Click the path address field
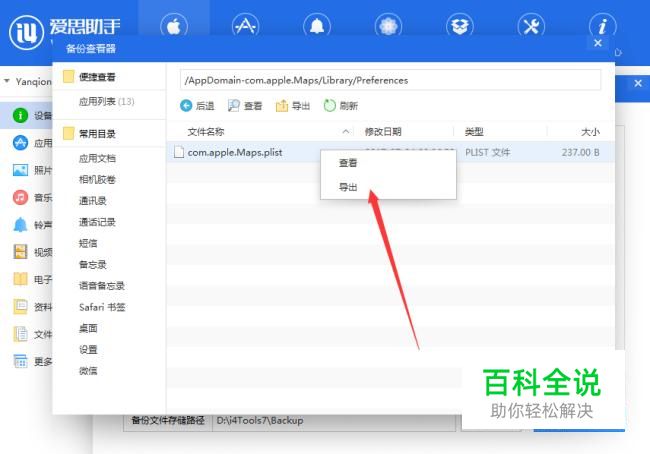 (x=390, y=80)
